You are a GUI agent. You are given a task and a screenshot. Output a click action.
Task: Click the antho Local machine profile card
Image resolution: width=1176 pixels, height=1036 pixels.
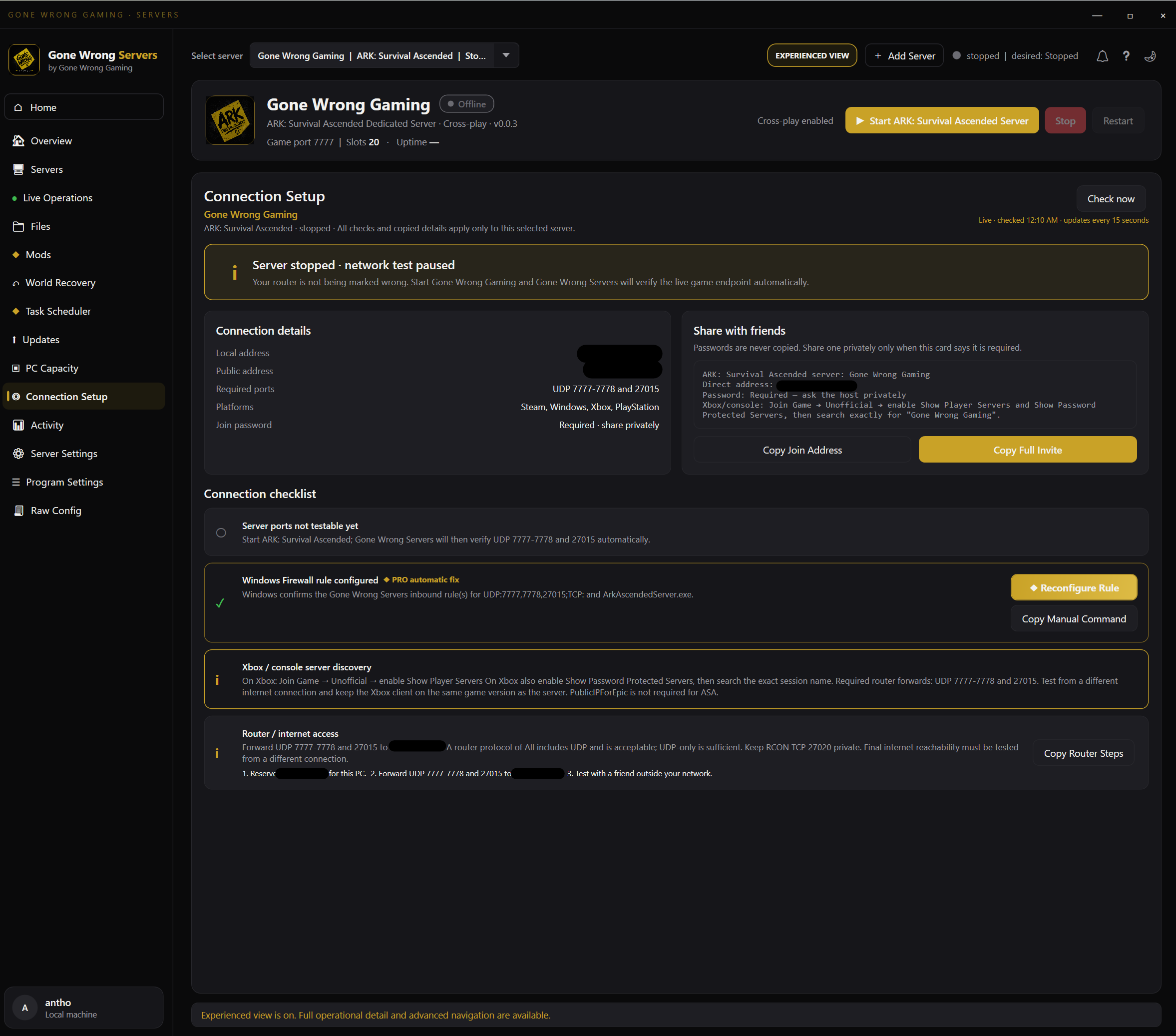[84, 1008]
